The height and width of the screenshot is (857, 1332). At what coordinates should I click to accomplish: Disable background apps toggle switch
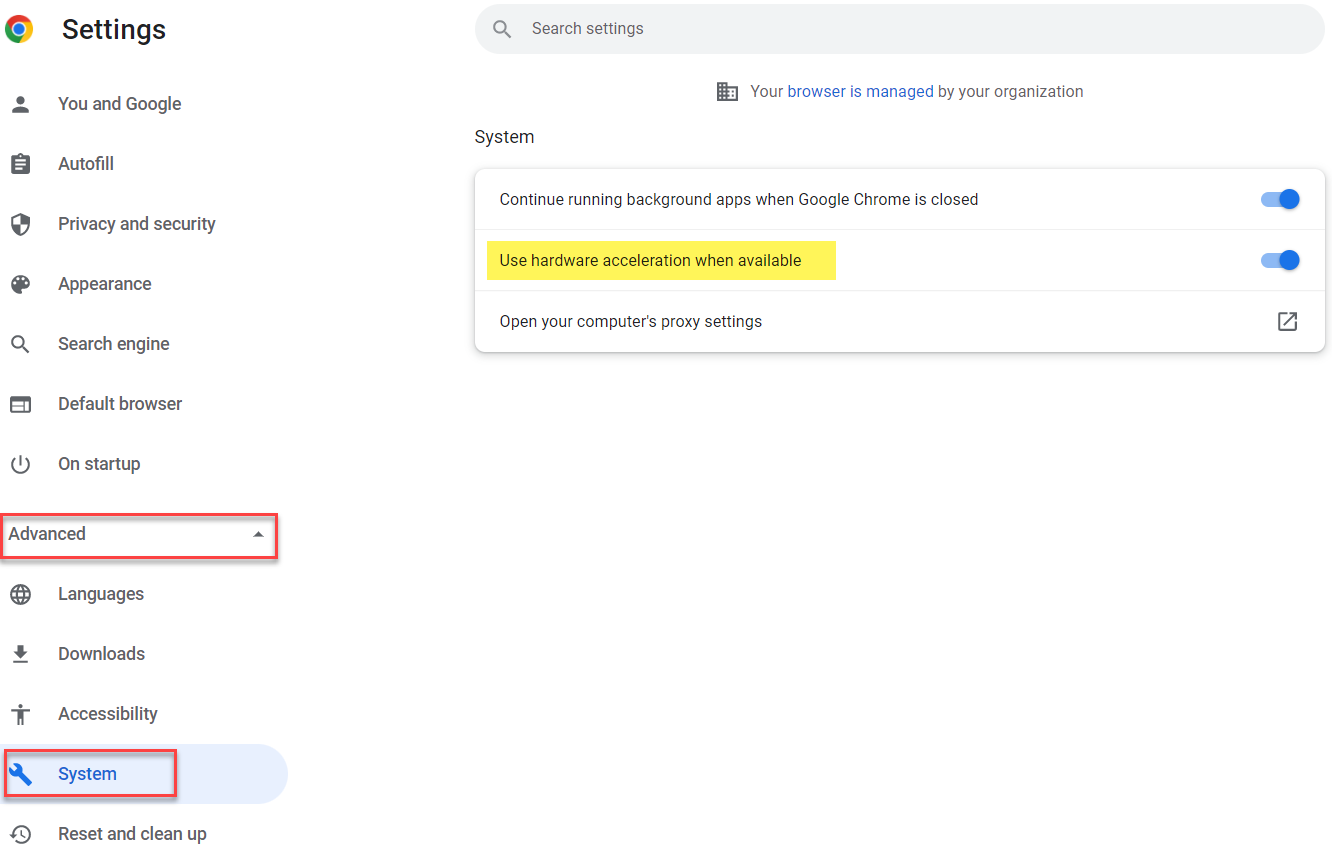click(1279, 199)
